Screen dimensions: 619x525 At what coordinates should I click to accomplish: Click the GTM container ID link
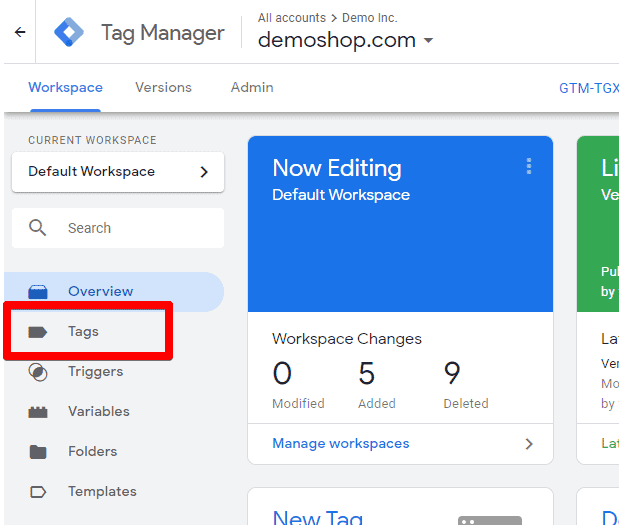[589, 88]
